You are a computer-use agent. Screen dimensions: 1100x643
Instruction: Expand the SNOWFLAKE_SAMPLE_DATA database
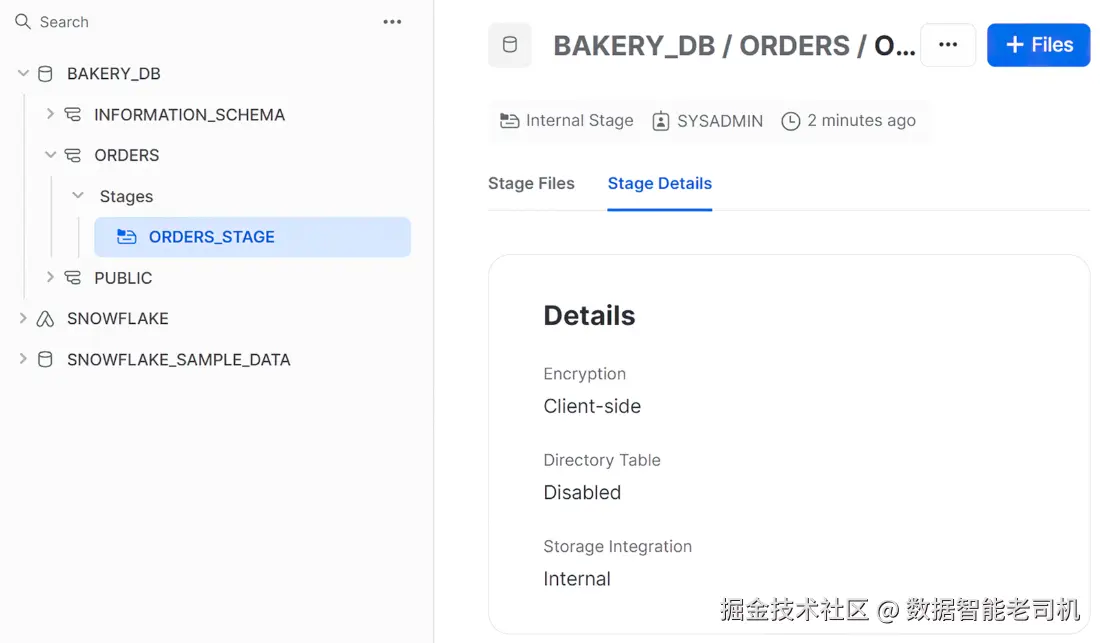click(x=23, y=359)
